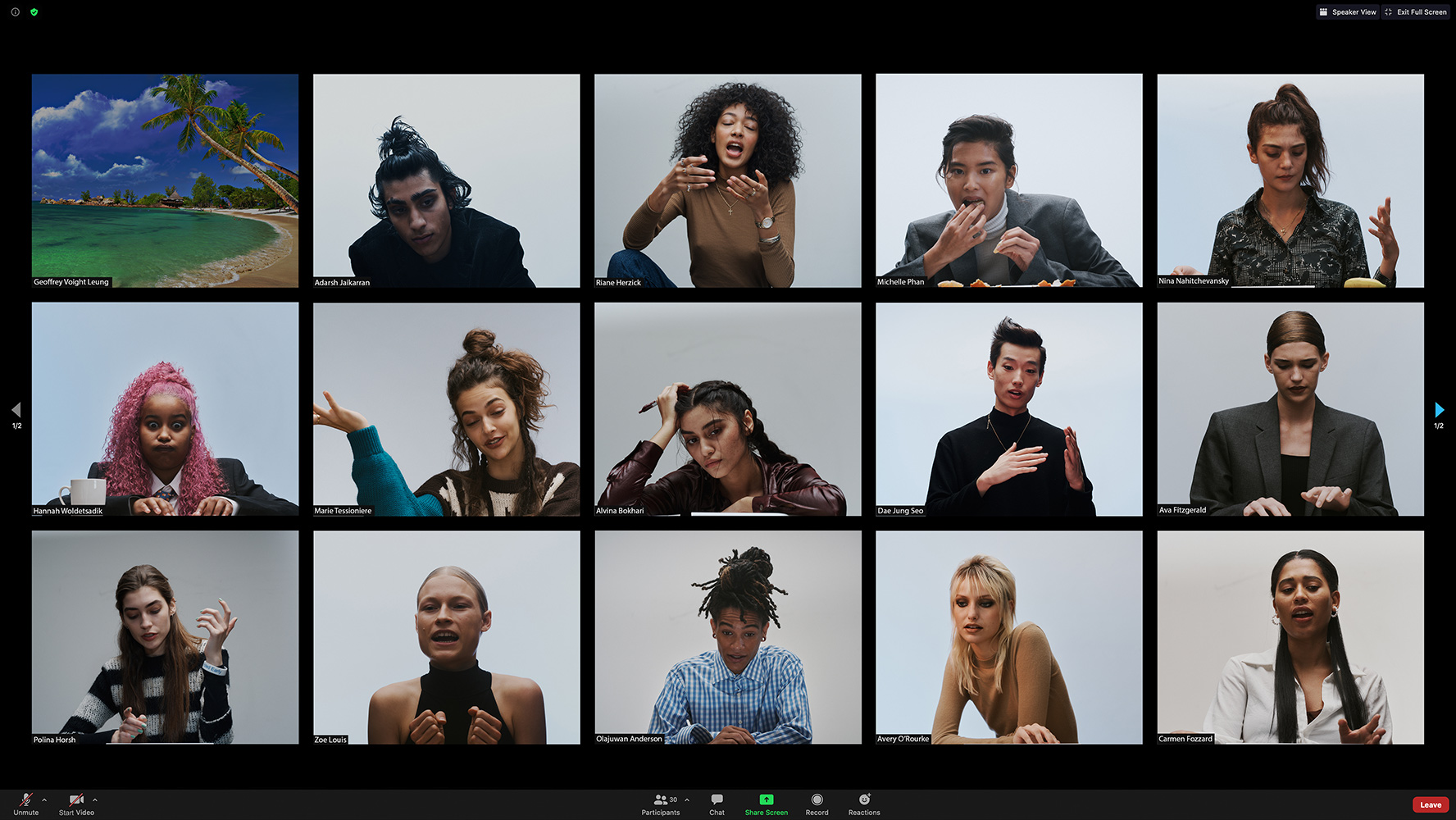Expand video options arrow next to Start Video
This screenshot has width=1456, height=820.
coord(95,799)
